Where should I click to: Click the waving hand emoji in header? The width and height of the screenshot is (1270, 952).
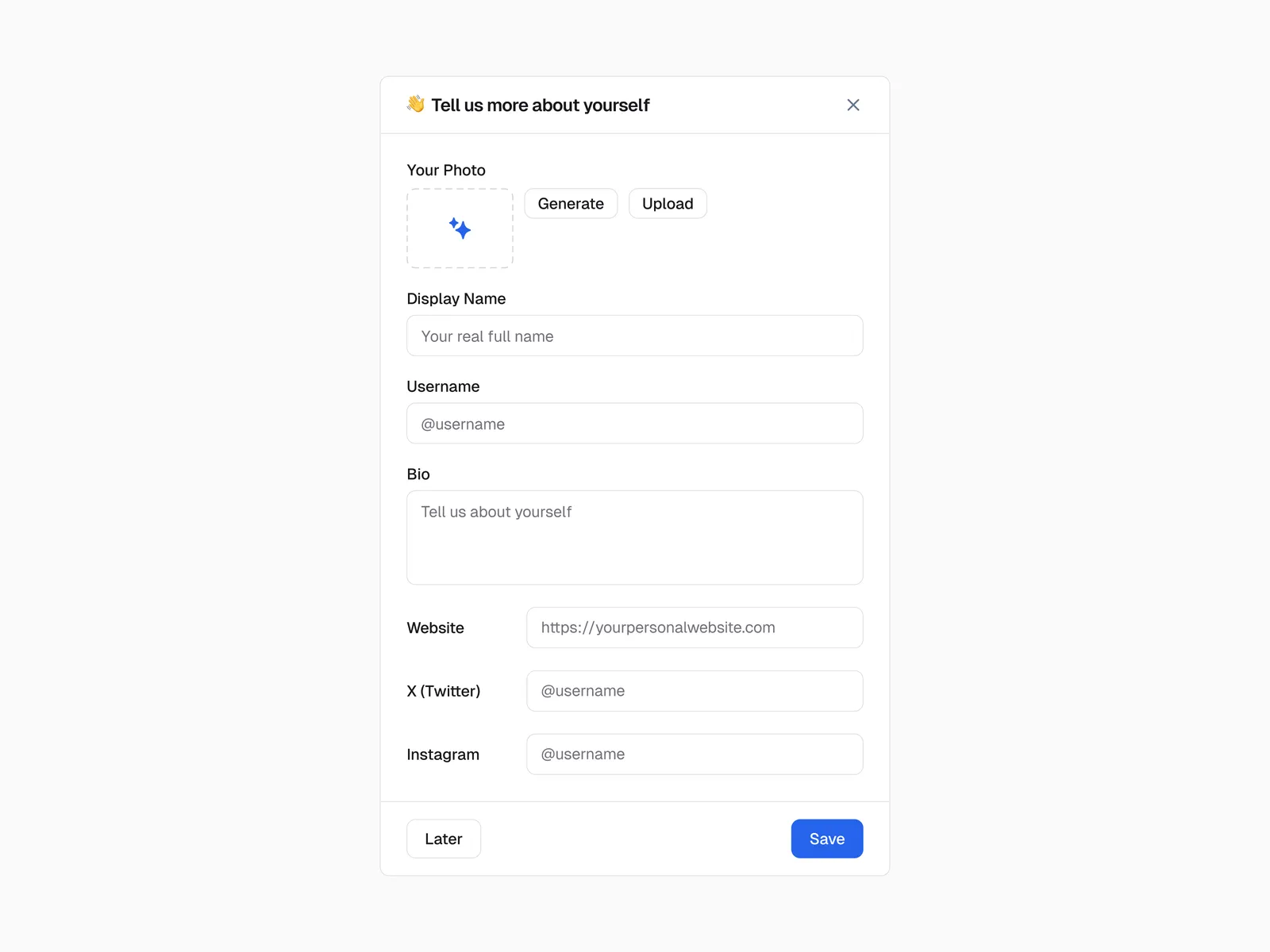[415, 104]
